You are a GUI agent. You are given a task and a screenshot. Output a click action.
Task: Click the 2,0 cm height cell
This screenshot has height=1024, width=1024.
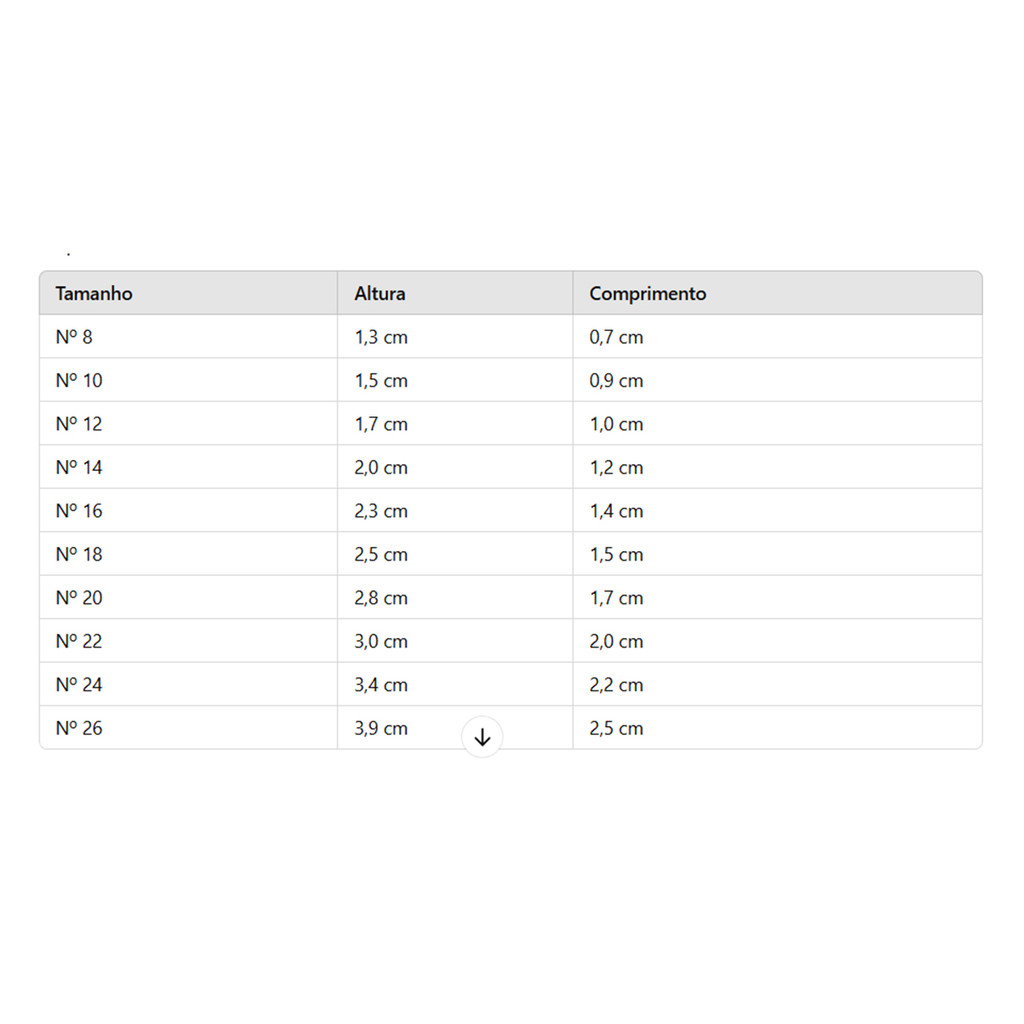coord(381,468)
